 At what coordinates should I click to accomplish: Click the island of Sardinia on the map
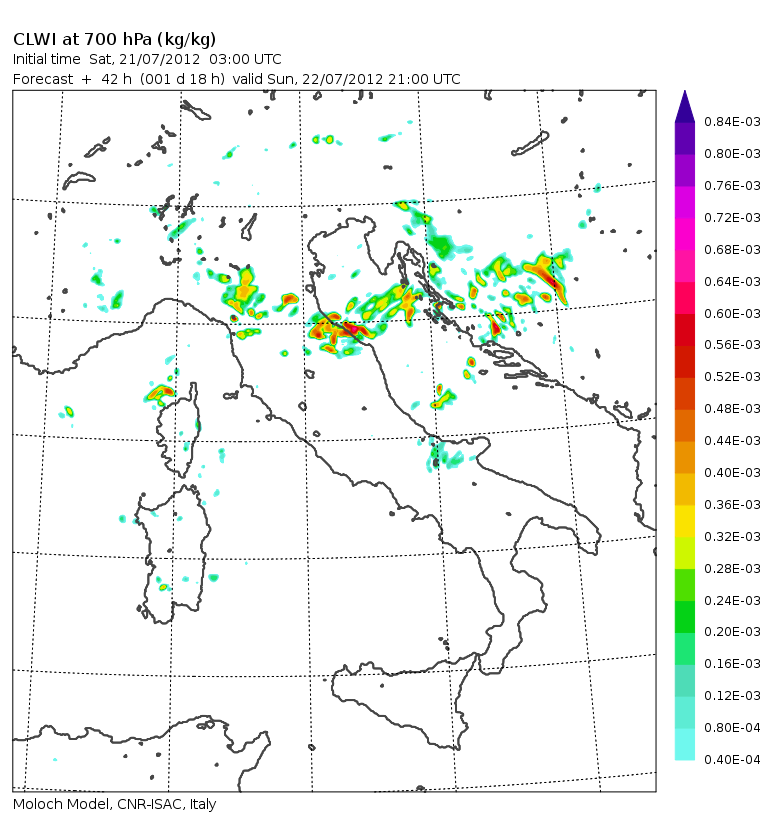(x=173, y=554)
